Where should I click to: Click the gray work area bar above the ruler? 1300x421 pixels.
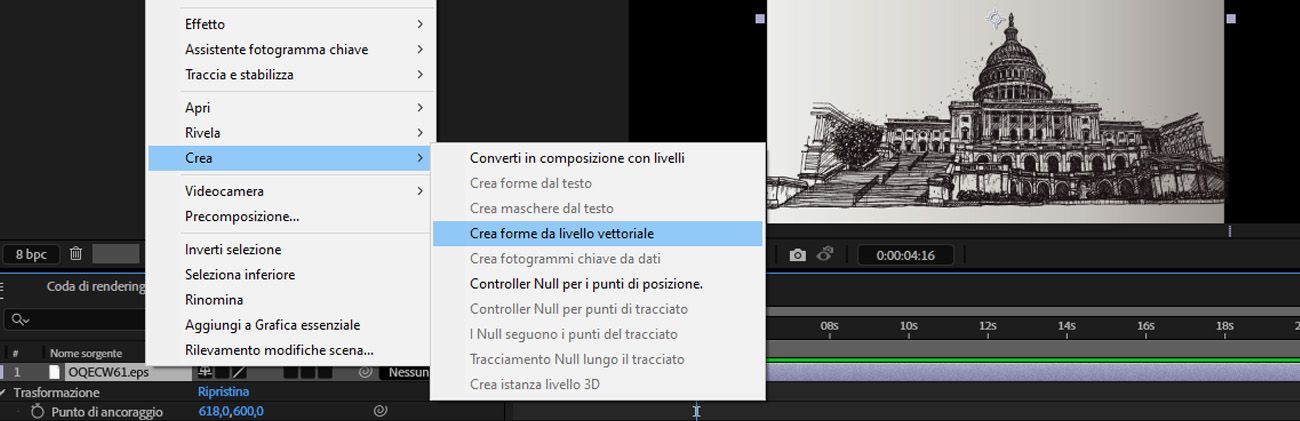(1032, 311)
